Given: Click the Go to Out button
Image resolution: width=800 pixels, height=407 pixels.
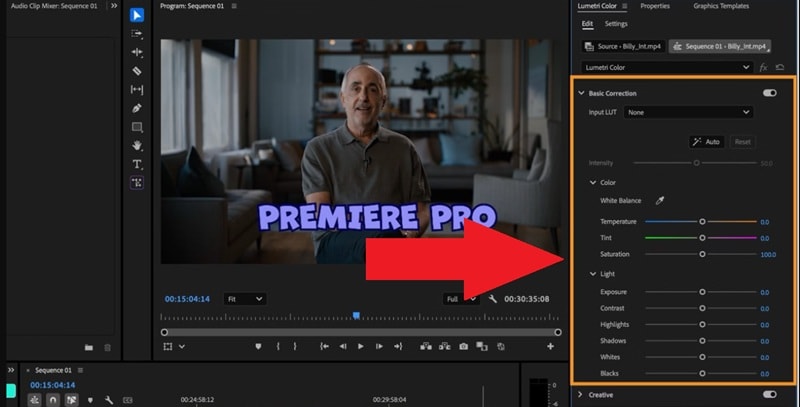Looking at the screenshot, I should click(x=398, y=346).
